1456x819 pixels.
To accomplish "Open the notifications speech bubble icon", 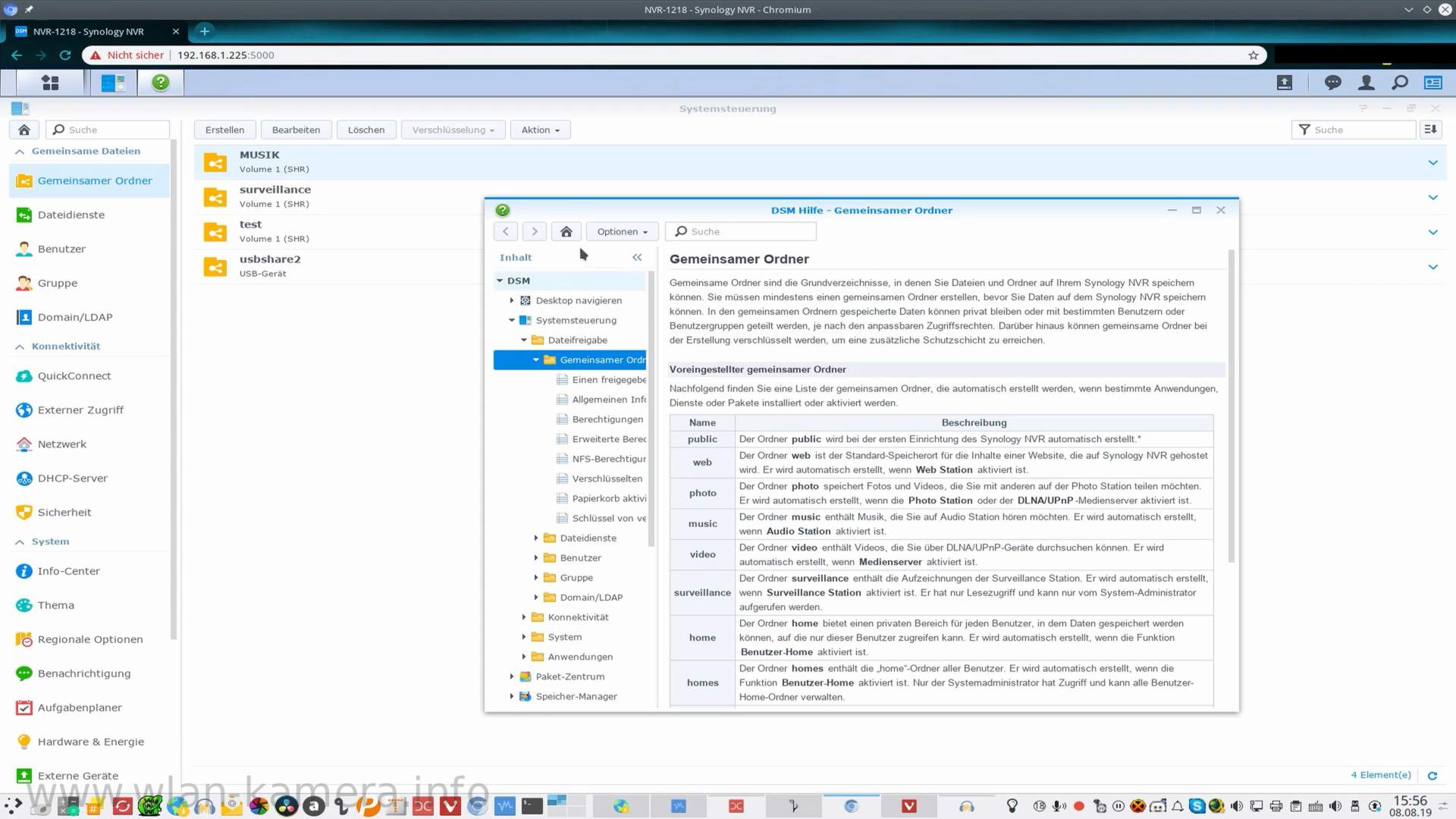I will click(1332, 83).
